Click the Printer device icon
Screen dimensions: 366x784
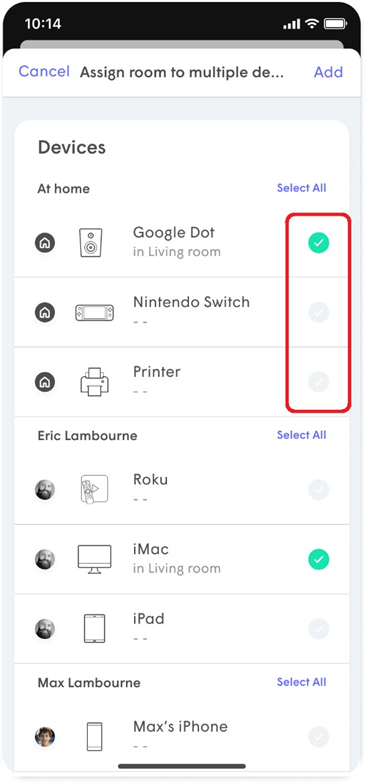[x=94, y=382]
